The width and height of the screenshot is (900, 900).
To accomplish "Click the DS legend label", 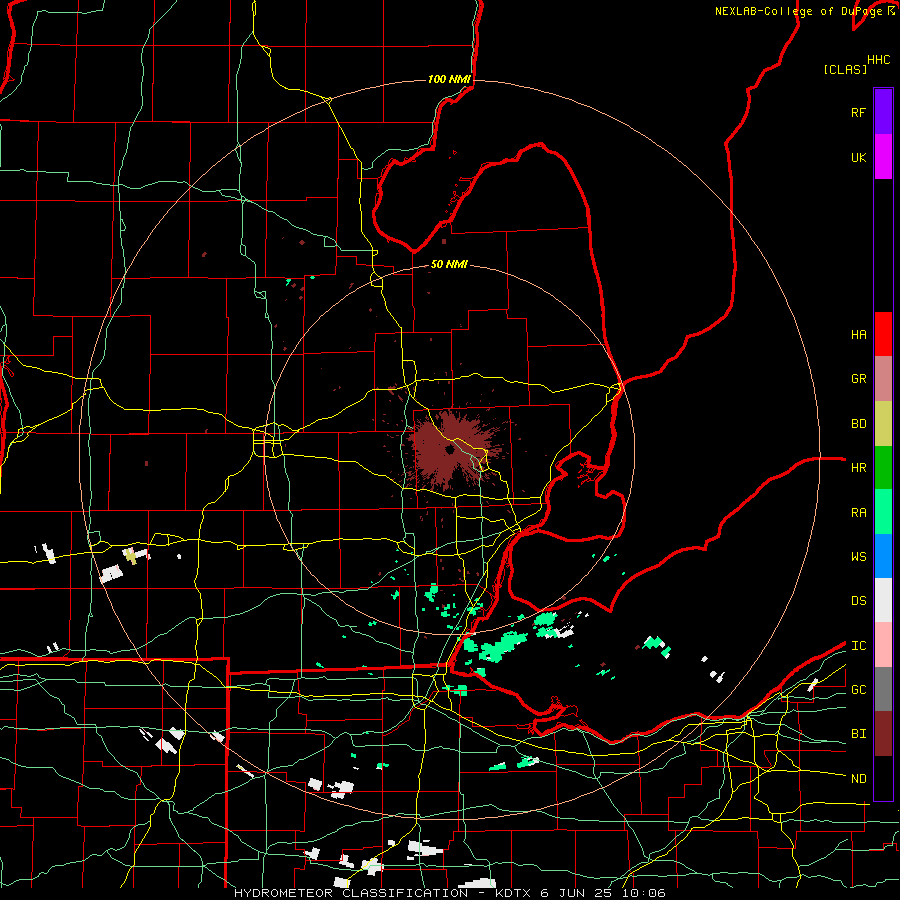I will [x=859, y=601].
